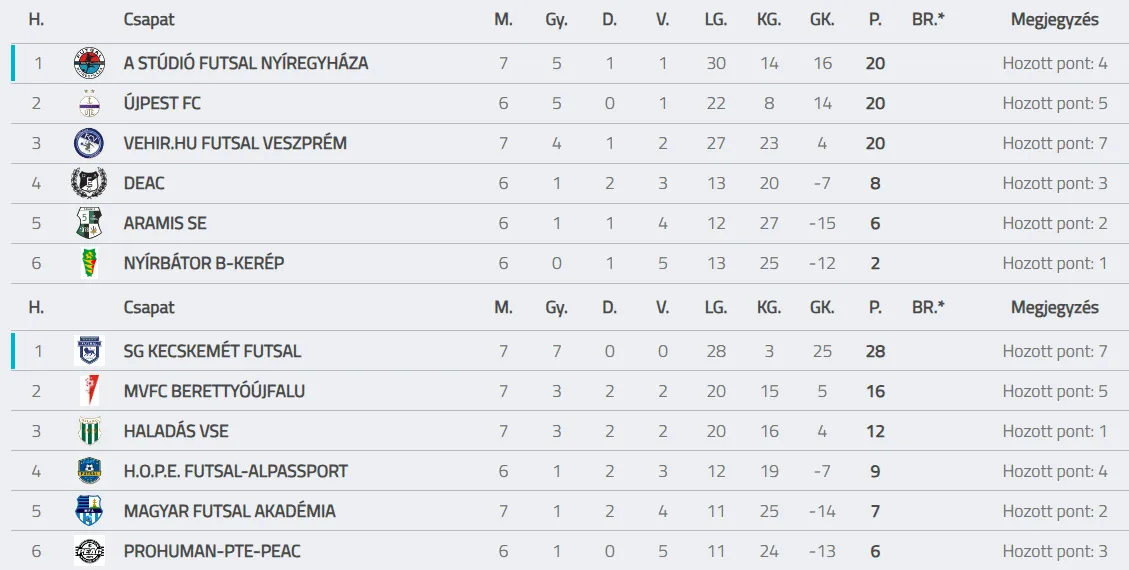The height and width of the screenshot is (570, 1129).
Task: Click the SG Kecskemét Futsal crest
Action: tap(89, 352)
